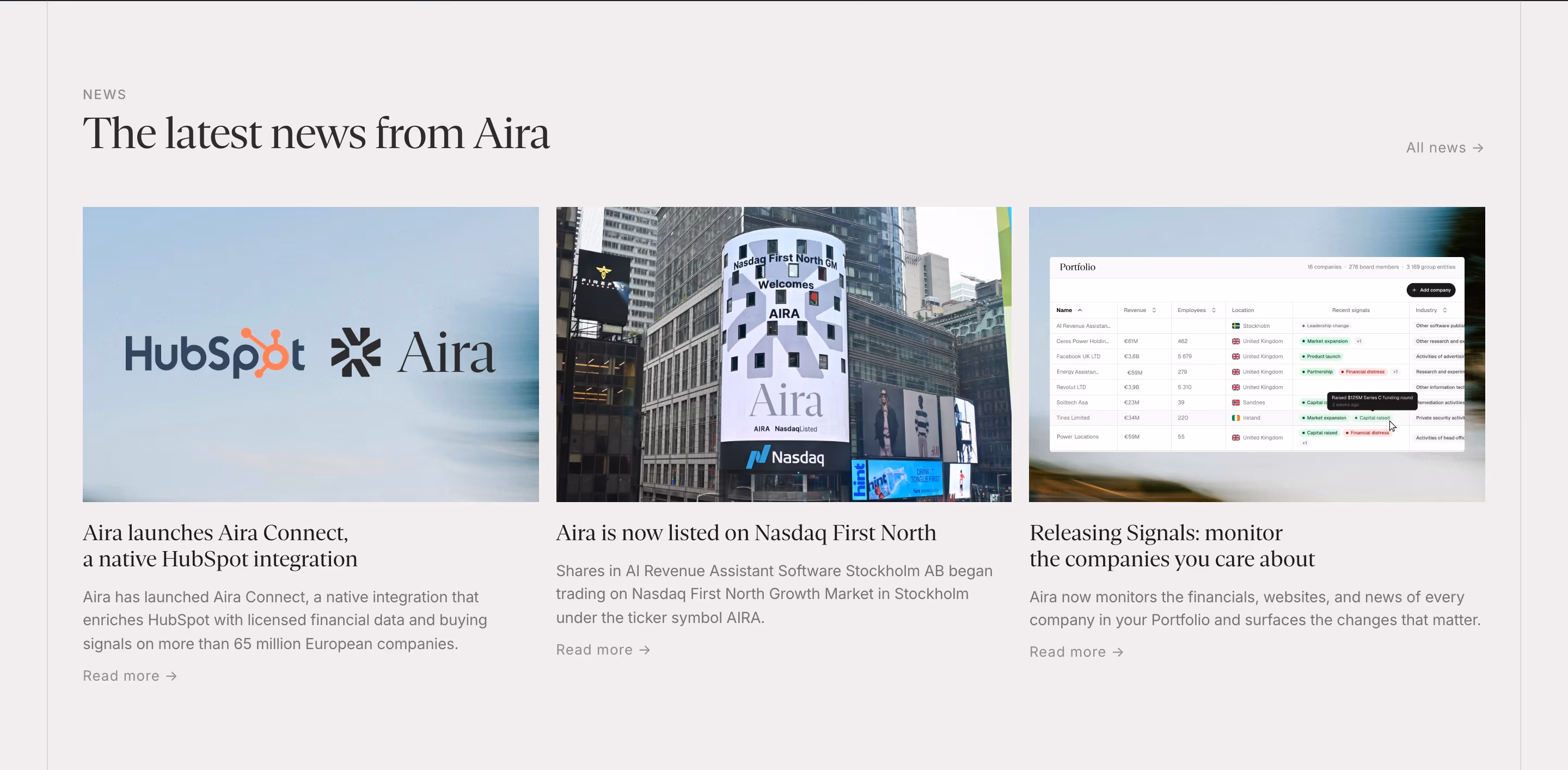Click summary about monitoring financials and websites
This screenshot has height=770, width=1568.
(1255, 608)
